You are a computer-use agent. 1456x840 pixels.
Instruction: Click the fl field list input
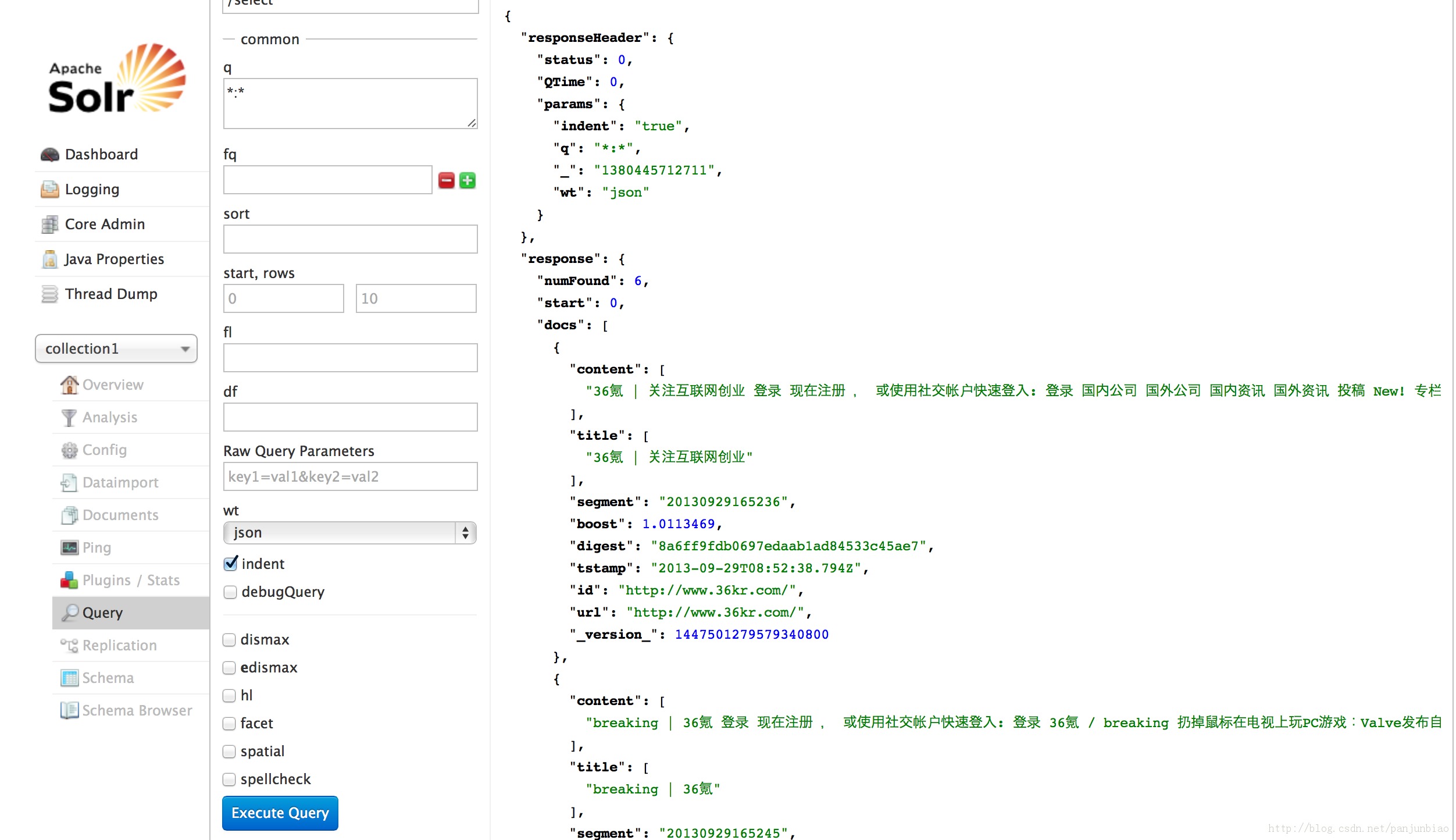pyautogui.click(x=350, y=358)
